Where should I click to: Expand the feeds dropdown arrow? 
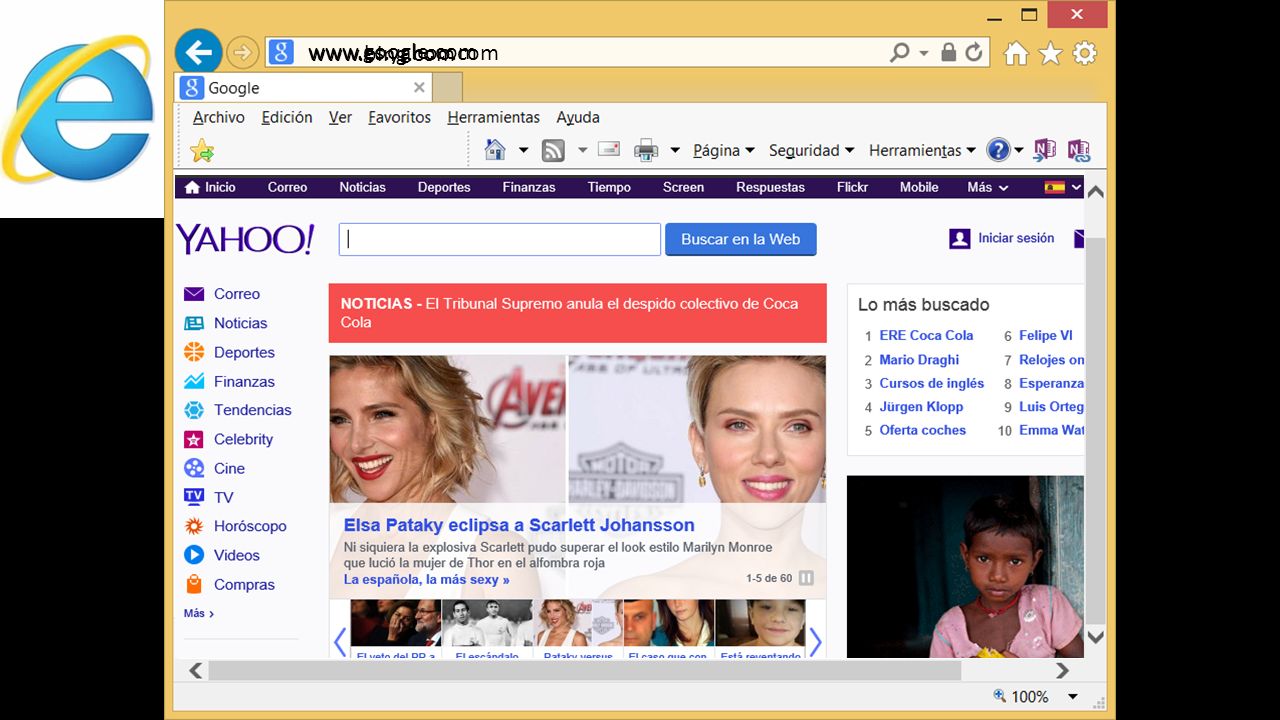(582, 151)
